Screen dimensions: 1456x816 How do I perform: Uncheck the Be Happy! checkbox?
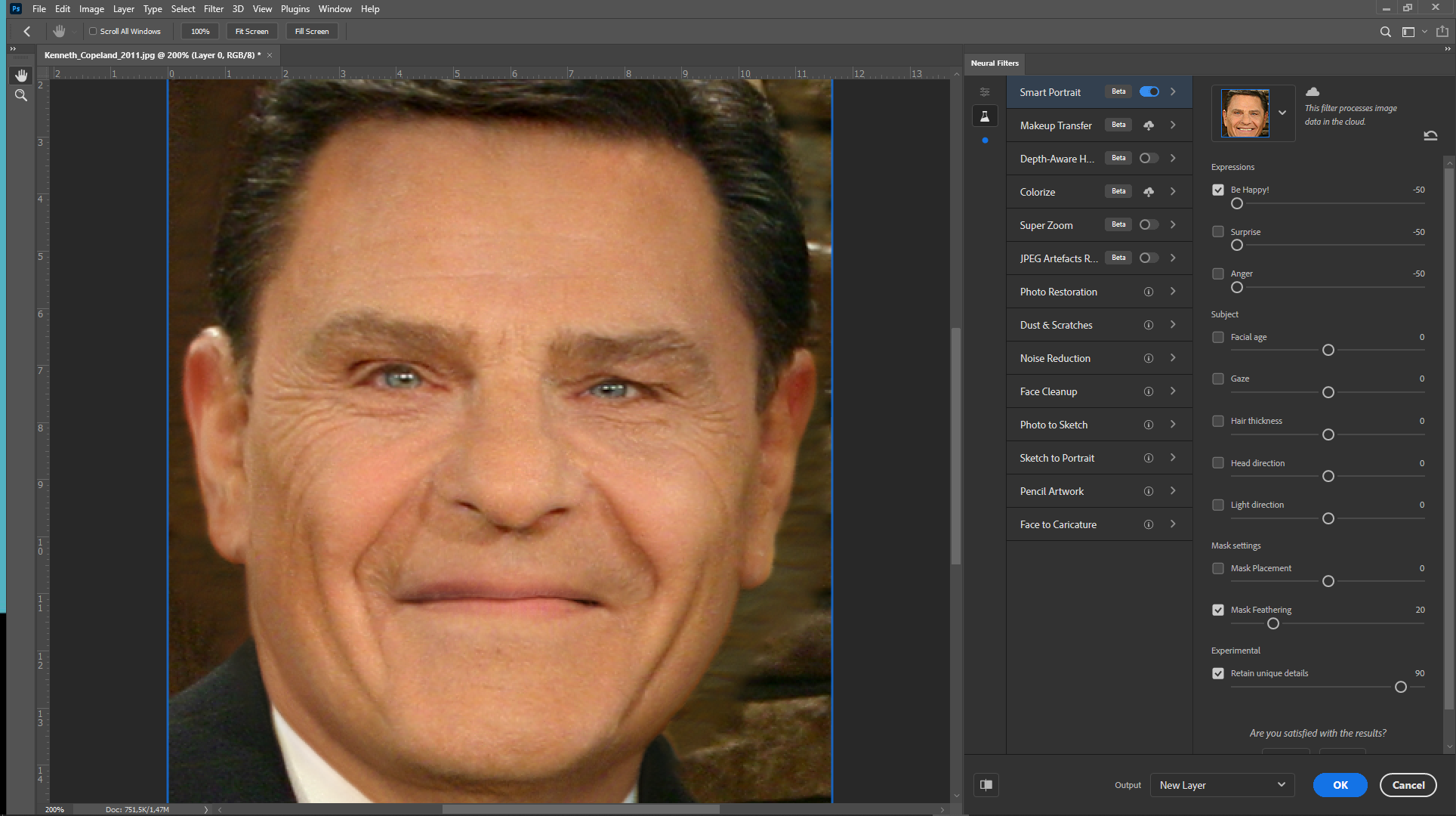pos(1218,190)
